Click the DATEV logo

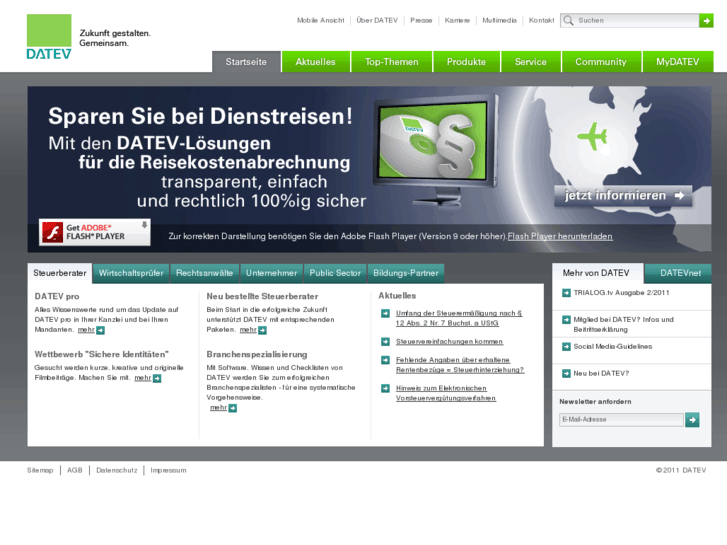(49, 37)
